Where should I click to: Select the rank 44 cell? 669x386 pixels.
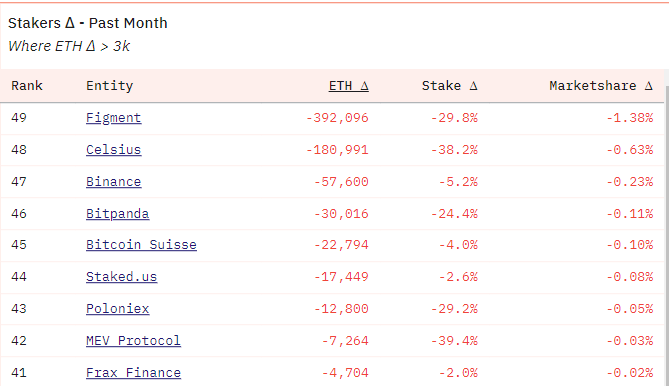[x=19, y=277]
